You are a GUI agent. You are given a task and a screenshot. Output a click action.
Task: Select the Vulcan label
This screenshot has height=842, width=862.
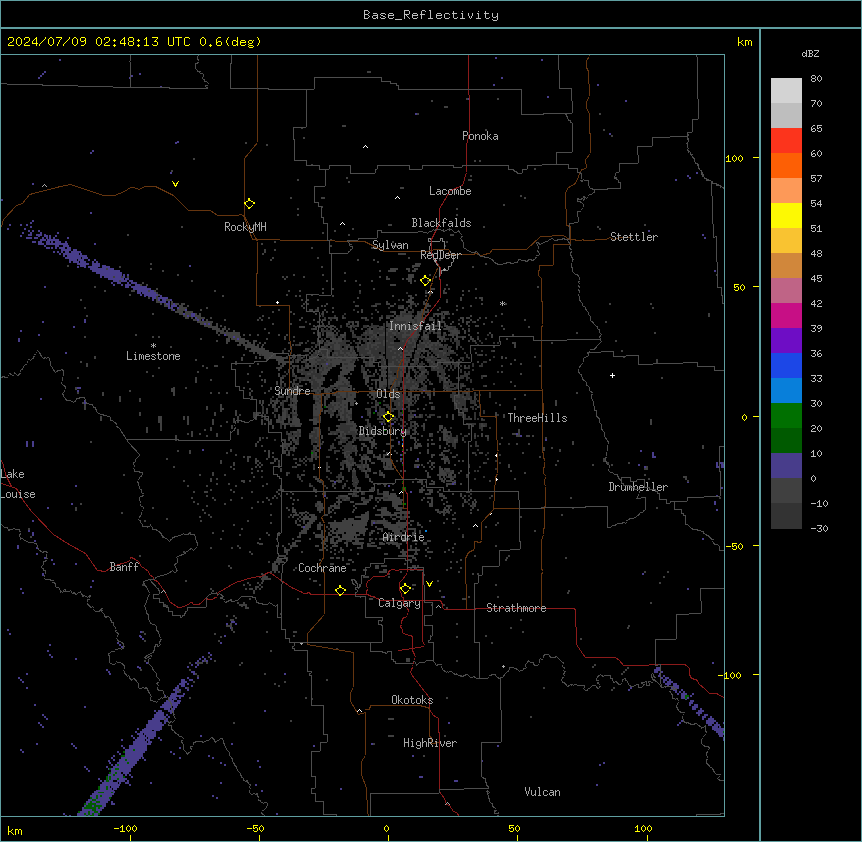pos(543,792)
